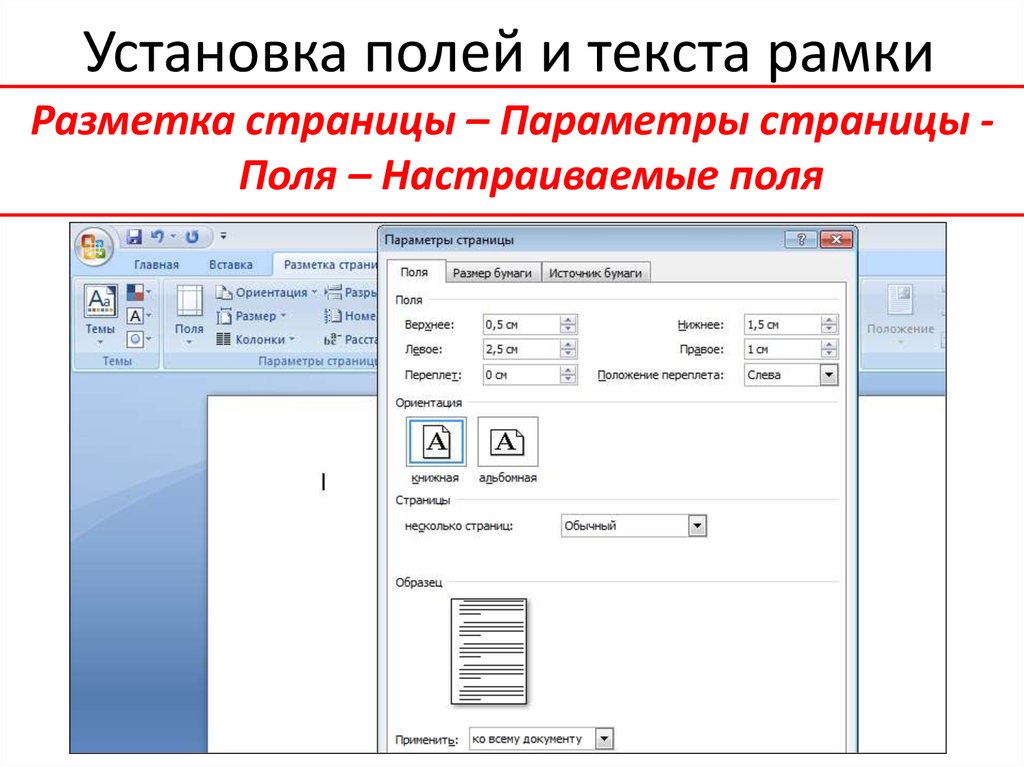Open theme effects dropdown
The image size is (1024, 767).
pyautogui.click(x=138, y=339)
